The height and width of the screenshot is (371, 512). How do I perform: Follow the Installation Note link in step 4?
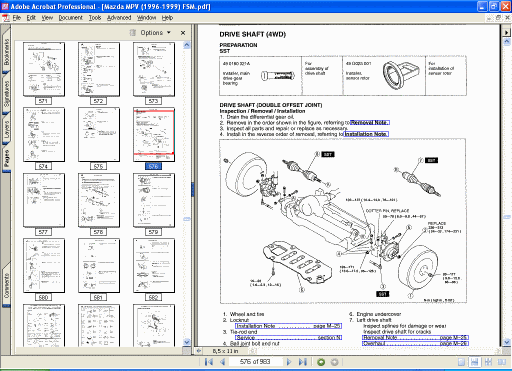366,134
